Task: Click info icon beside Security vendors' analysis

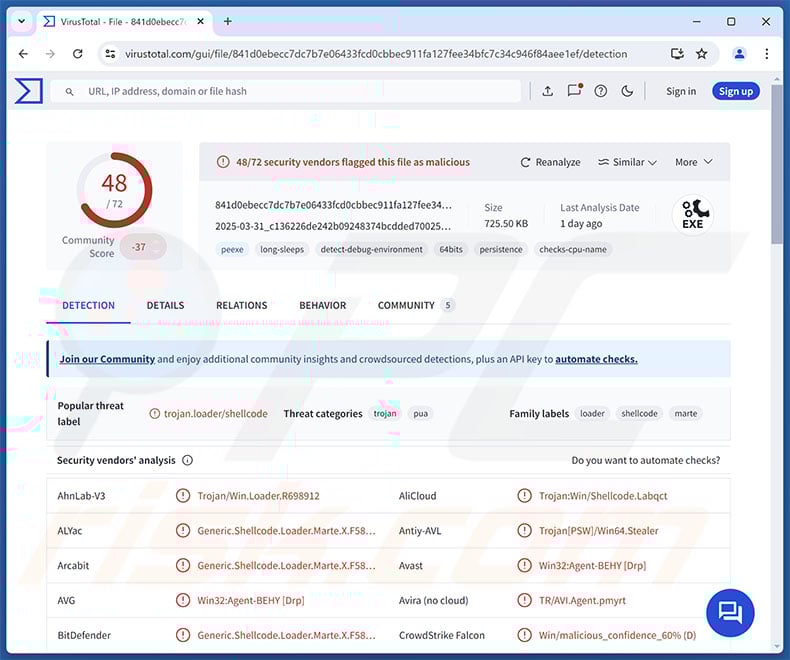Action: pyautogui.click(x=188, y=461)
